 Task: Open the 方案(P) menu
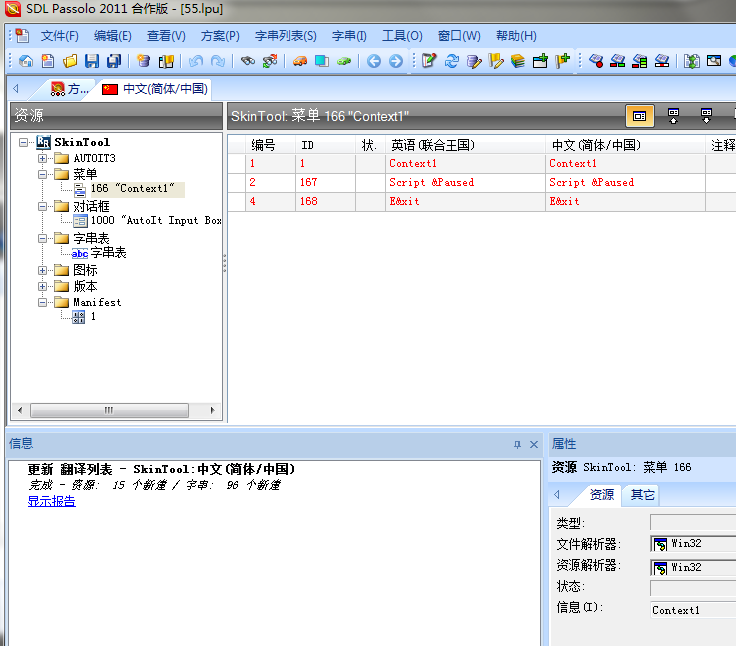[x=220, y=36]
